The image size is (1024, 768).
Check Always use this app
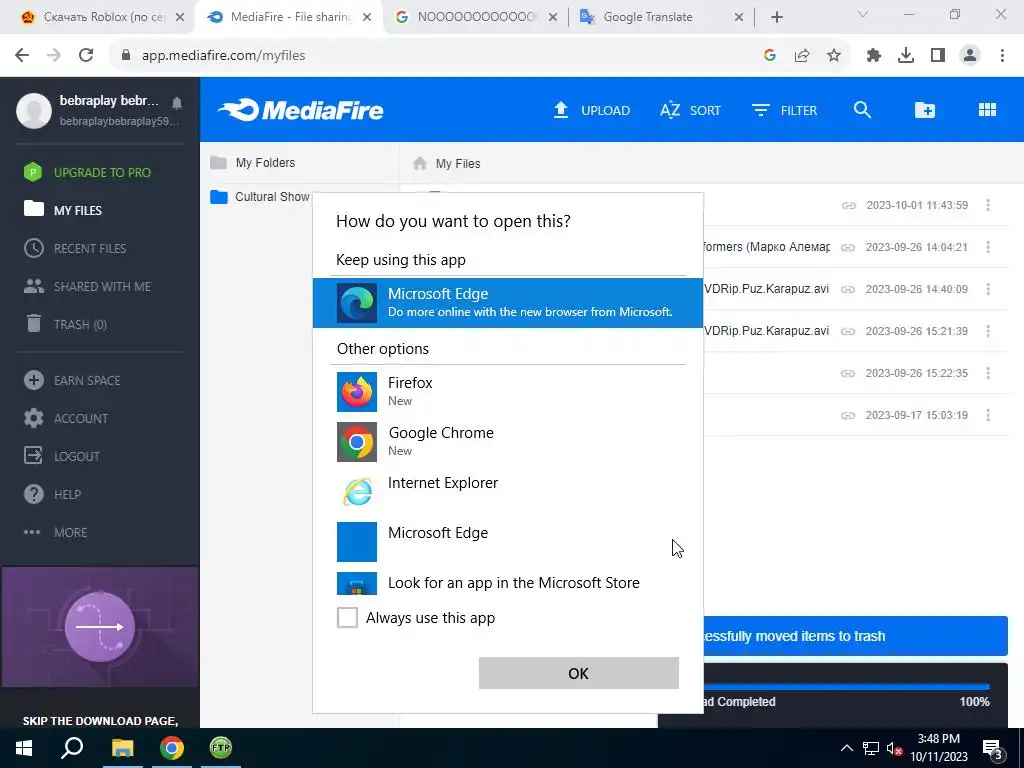[x=347, y=617]
